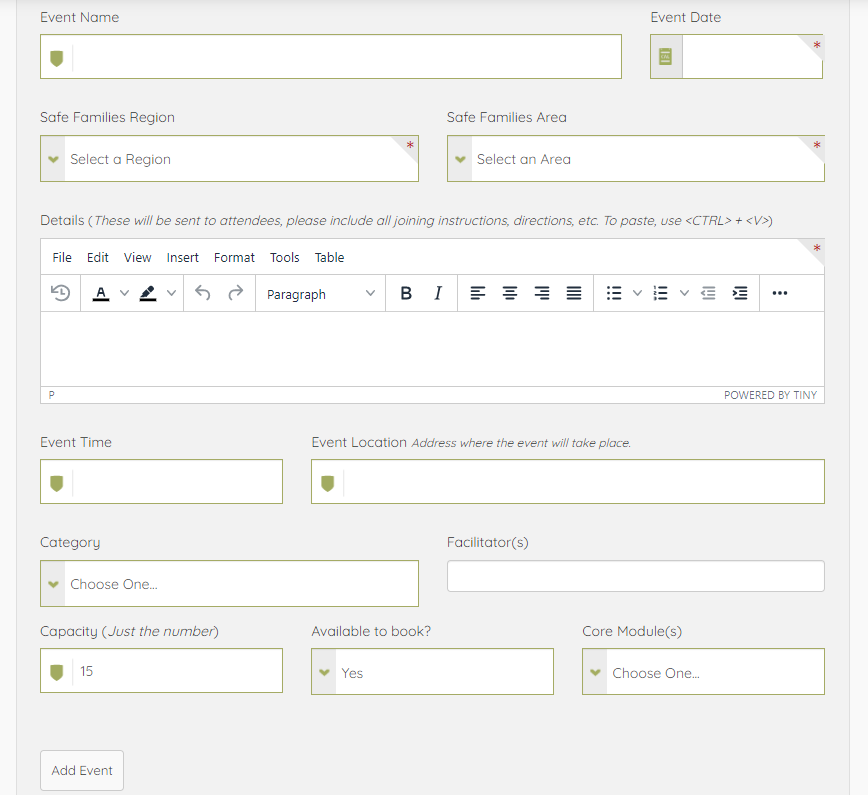Image resolution: width=868 pixels, height=795 pixels.
Task: Increase indent in the editor
Action: click(740, 293)
